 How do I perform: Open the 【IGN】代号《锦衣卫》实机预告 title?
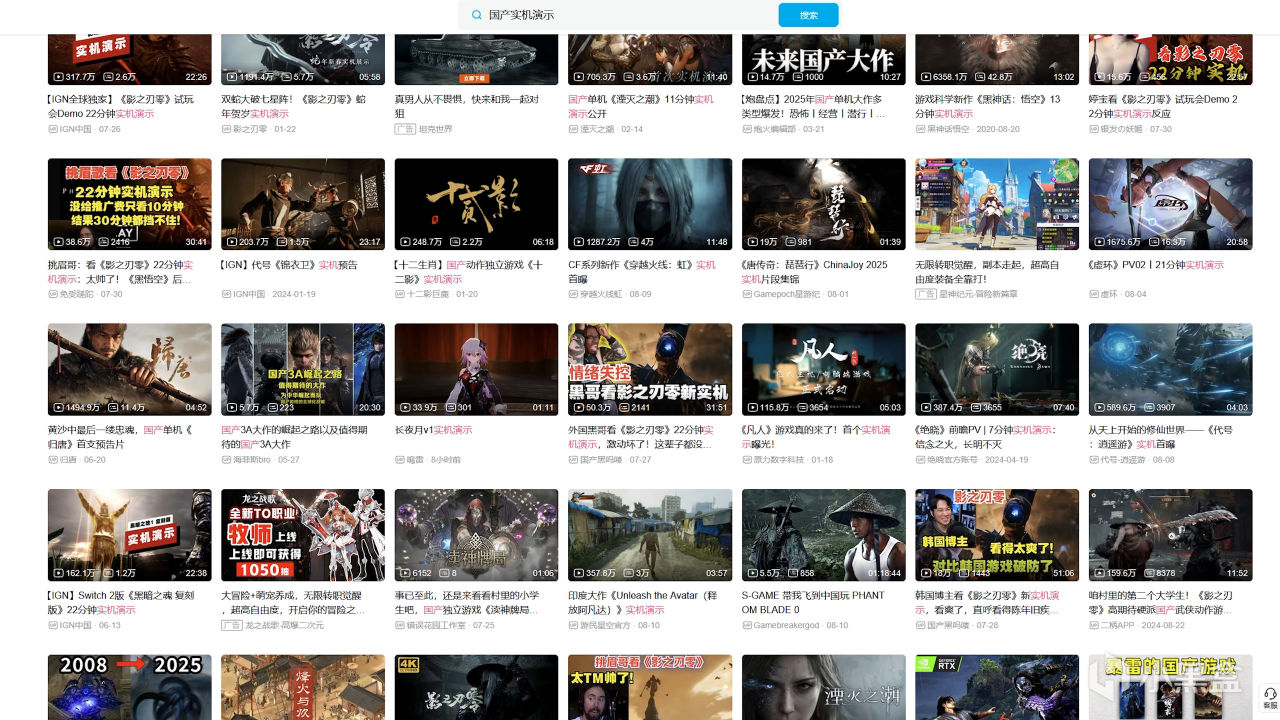[289, 265]
